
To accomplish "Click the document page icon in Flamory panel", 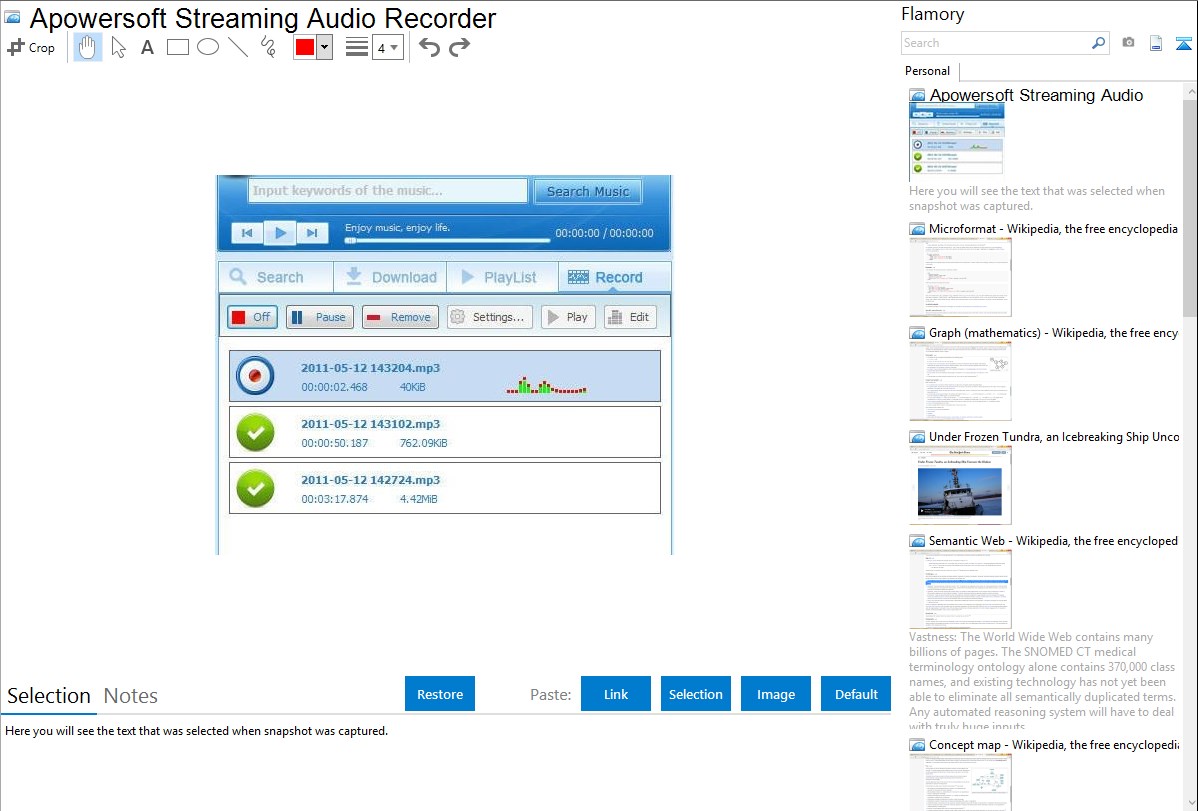I will (1156, 43).
